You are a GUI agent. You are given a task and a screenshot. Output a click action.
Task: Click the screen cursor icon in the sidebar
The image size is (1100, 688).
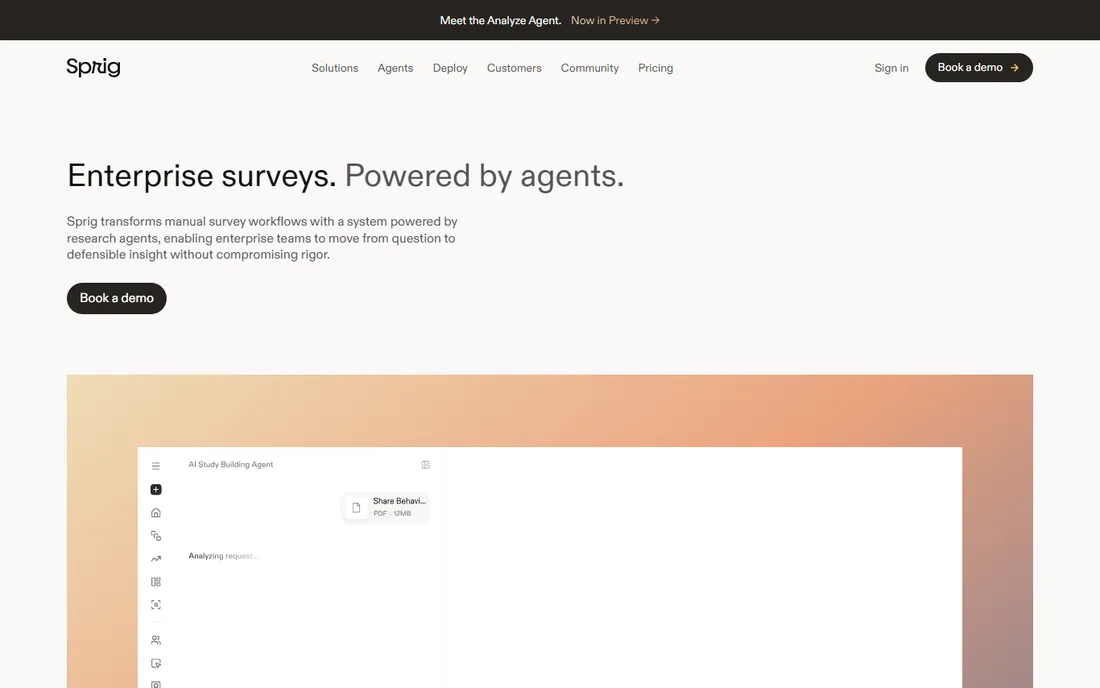coord(156,663)
